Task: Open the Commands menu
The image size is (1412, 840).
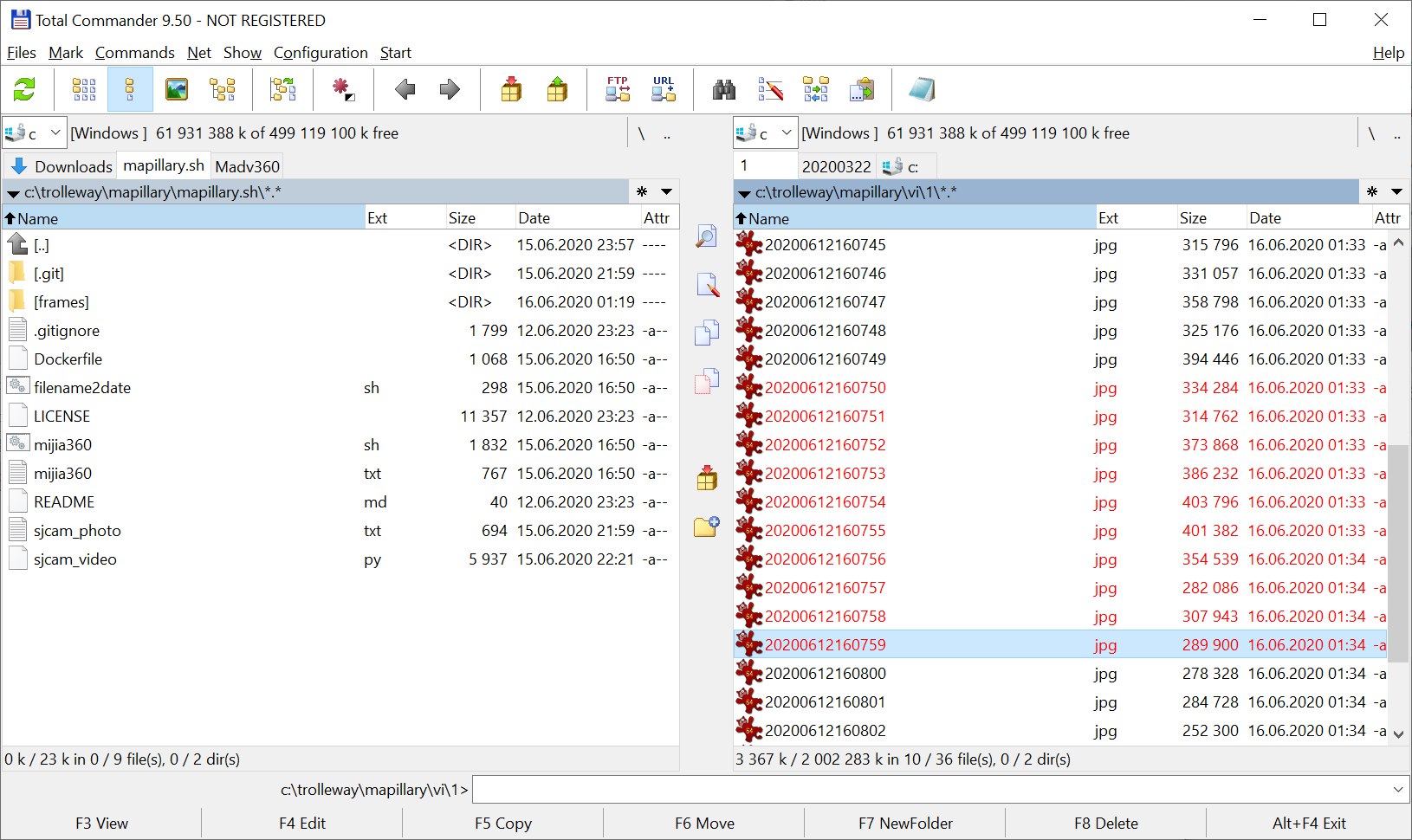Action: (x=135, y=53)
